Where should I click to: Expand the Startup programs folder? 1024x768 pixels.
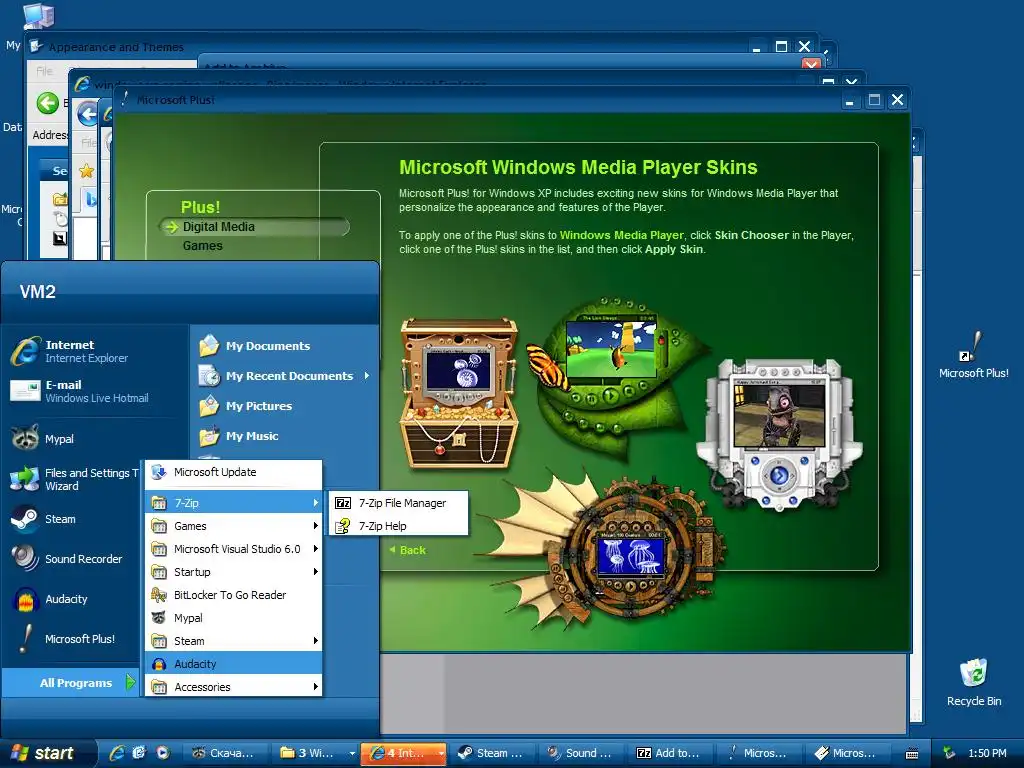click(x=233, y=572)
